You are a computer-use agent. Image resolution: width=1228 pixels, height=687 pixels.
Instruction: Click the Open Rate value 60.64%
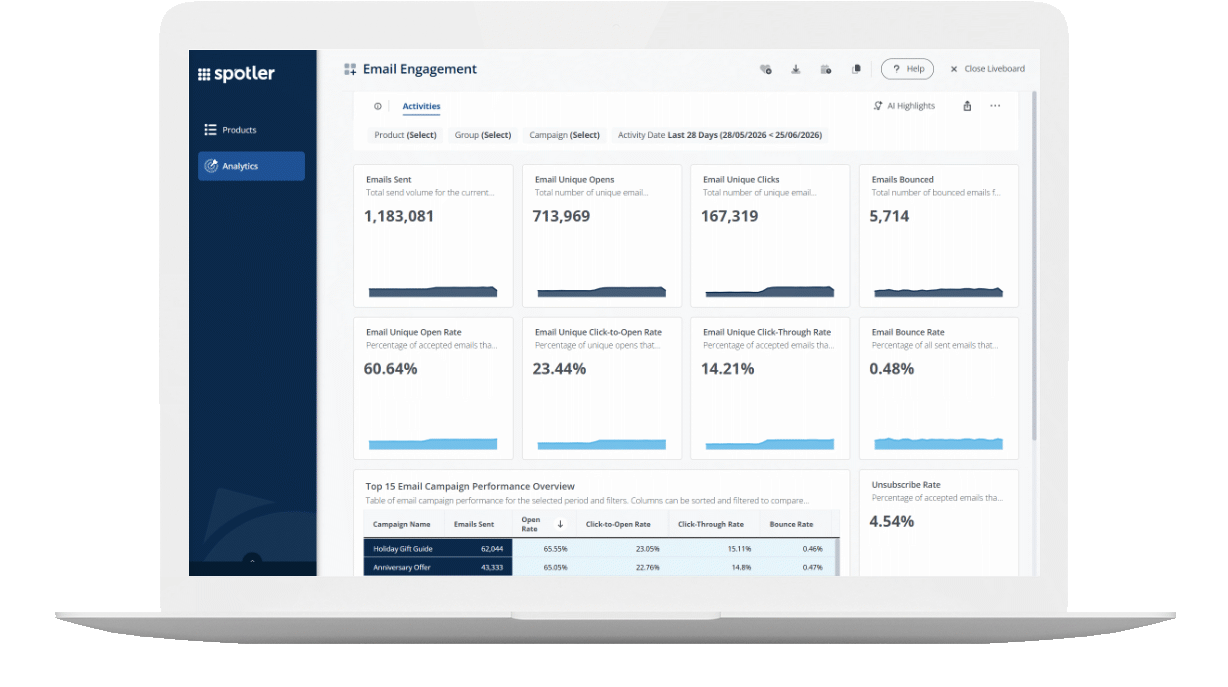391,369
